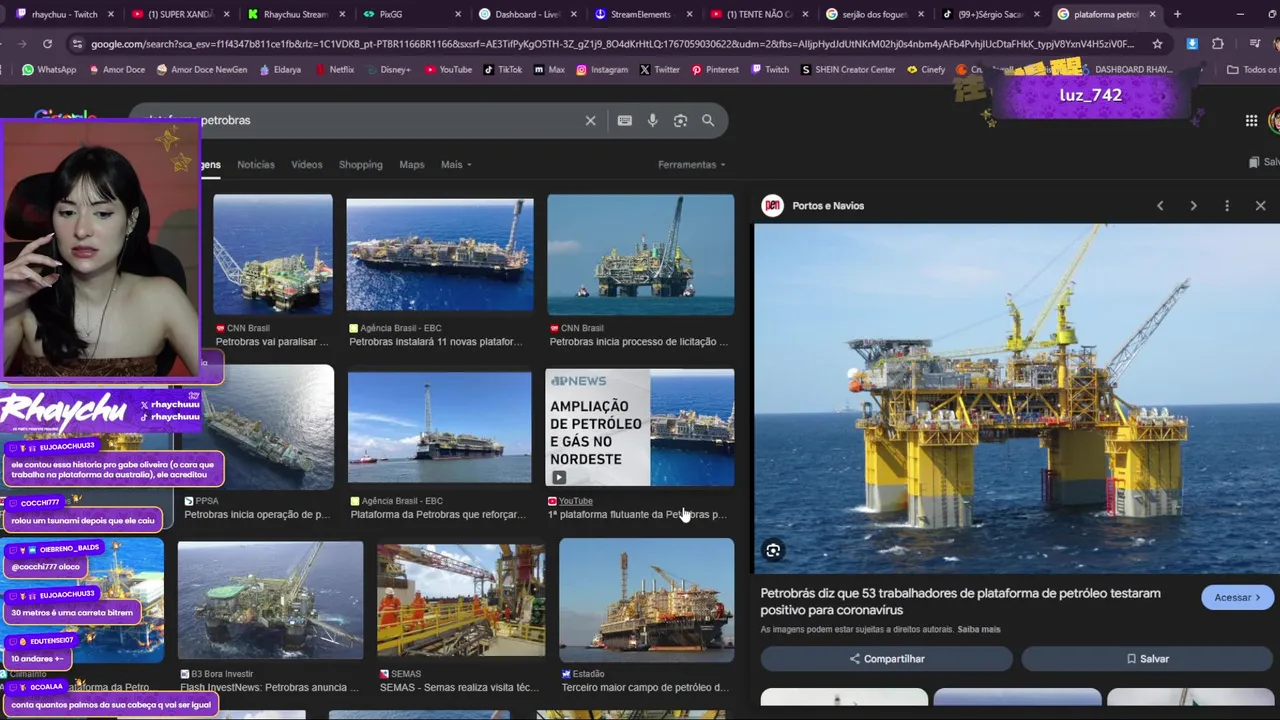Open CNN Brasil image about processo de licitação

tap(640, 255)
